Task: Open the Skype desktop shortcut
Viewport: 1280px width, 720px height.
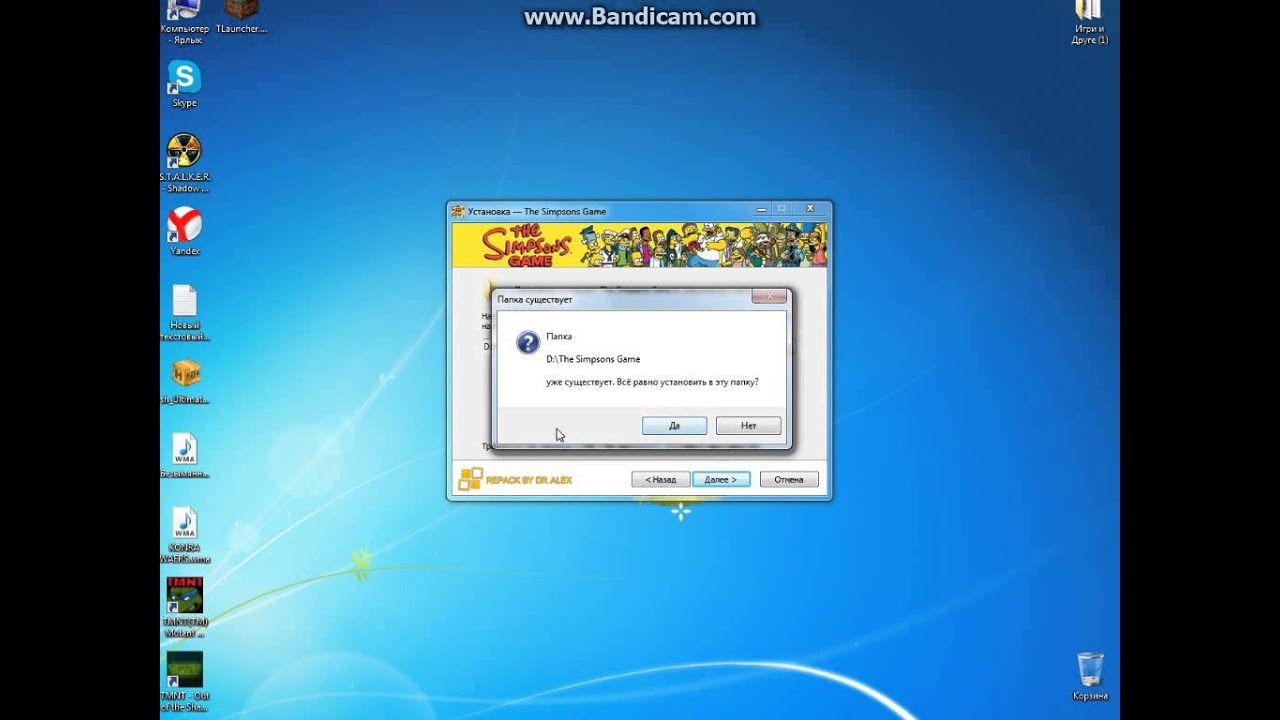Action: pos(184,83)
